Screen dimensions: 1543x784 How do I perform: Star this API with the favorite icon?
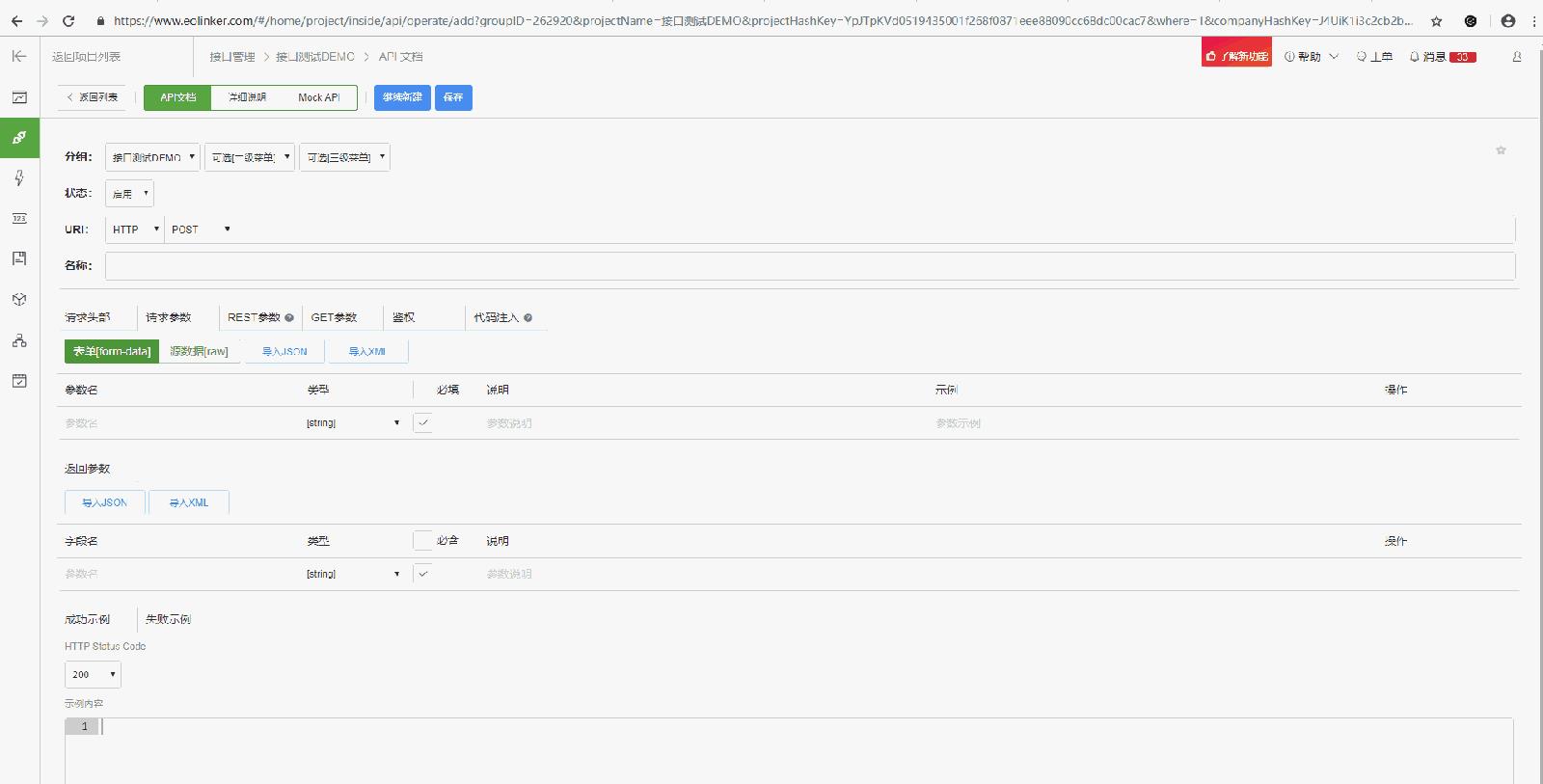(1501, 150)
